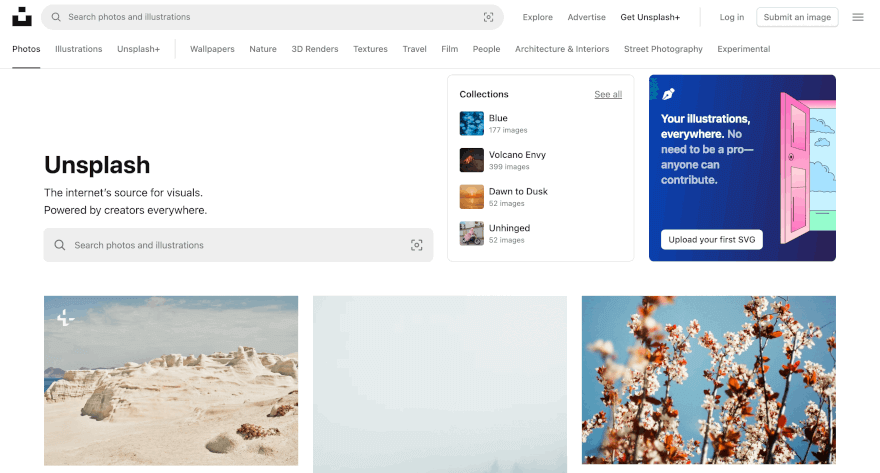Image resolution: width=880 pixels, height=473 pixels.
Task: Click Submit an image button
Action: click(x=797, y=17)
